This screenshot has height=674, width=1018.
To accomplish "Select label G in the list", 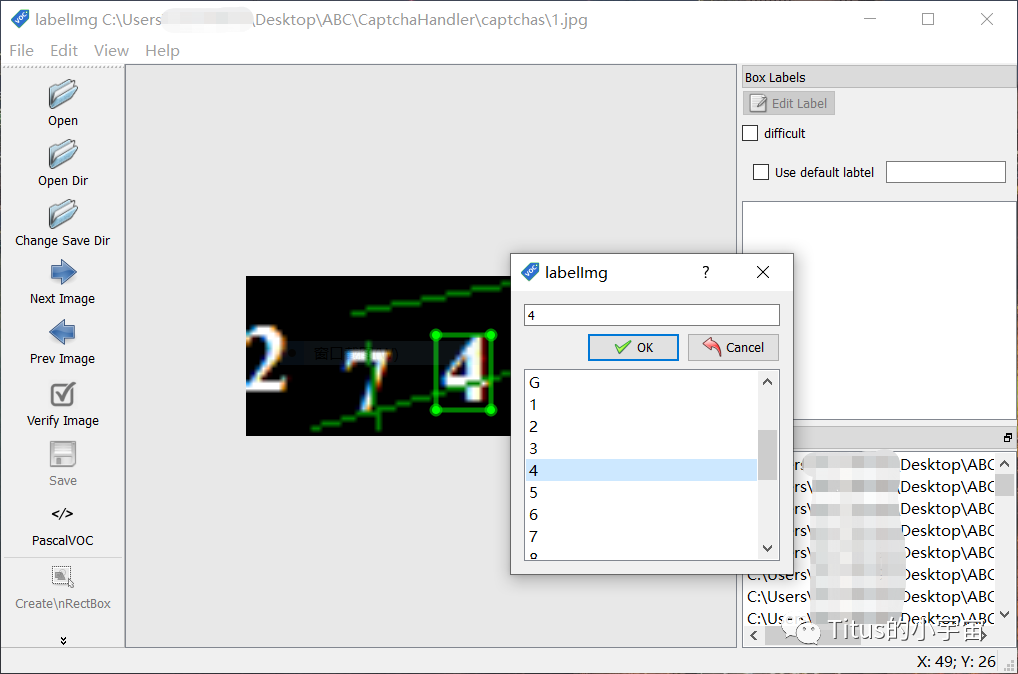I will click(x=641, y=382).
